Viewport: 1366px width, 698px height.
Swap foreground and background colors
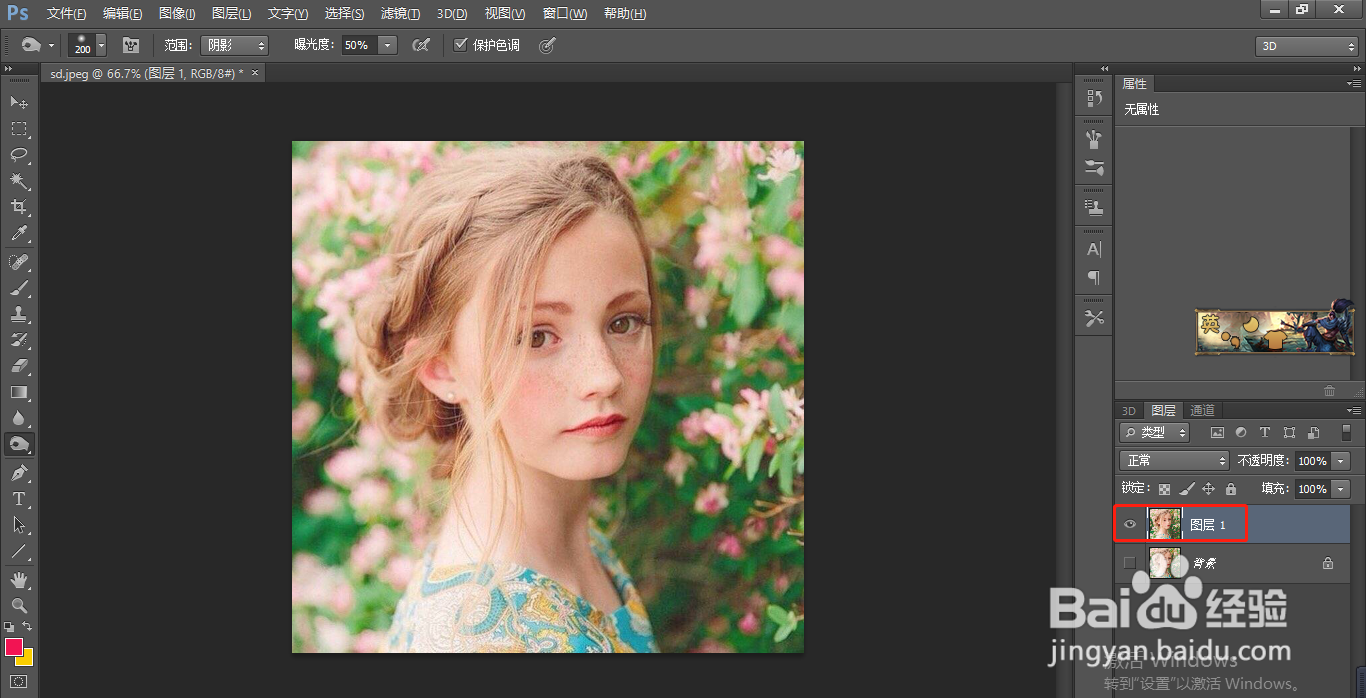point(28,626)
